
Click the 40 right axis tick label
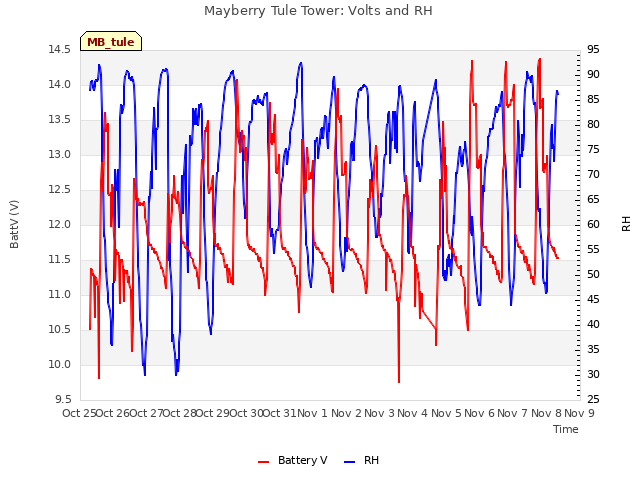[x=593, y=324]
